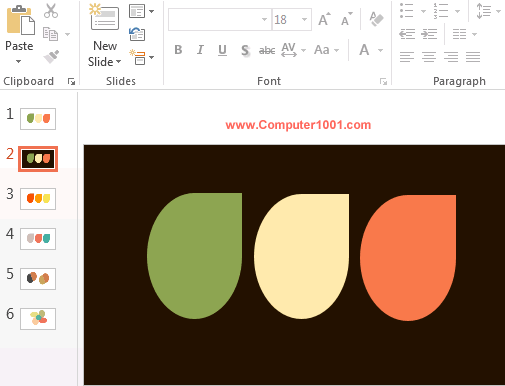Screen dimensions: 505x386
Task: Decrease list indent level
Action: 407,34
